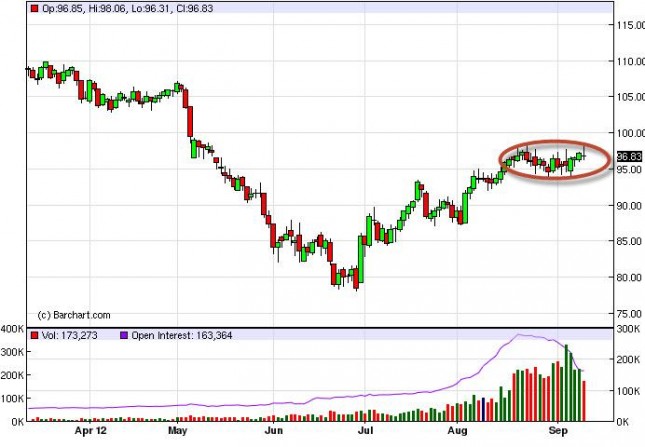Click the 105.00 price axis label
Viewport: 645px width, 447px height.
click(630, 97)
